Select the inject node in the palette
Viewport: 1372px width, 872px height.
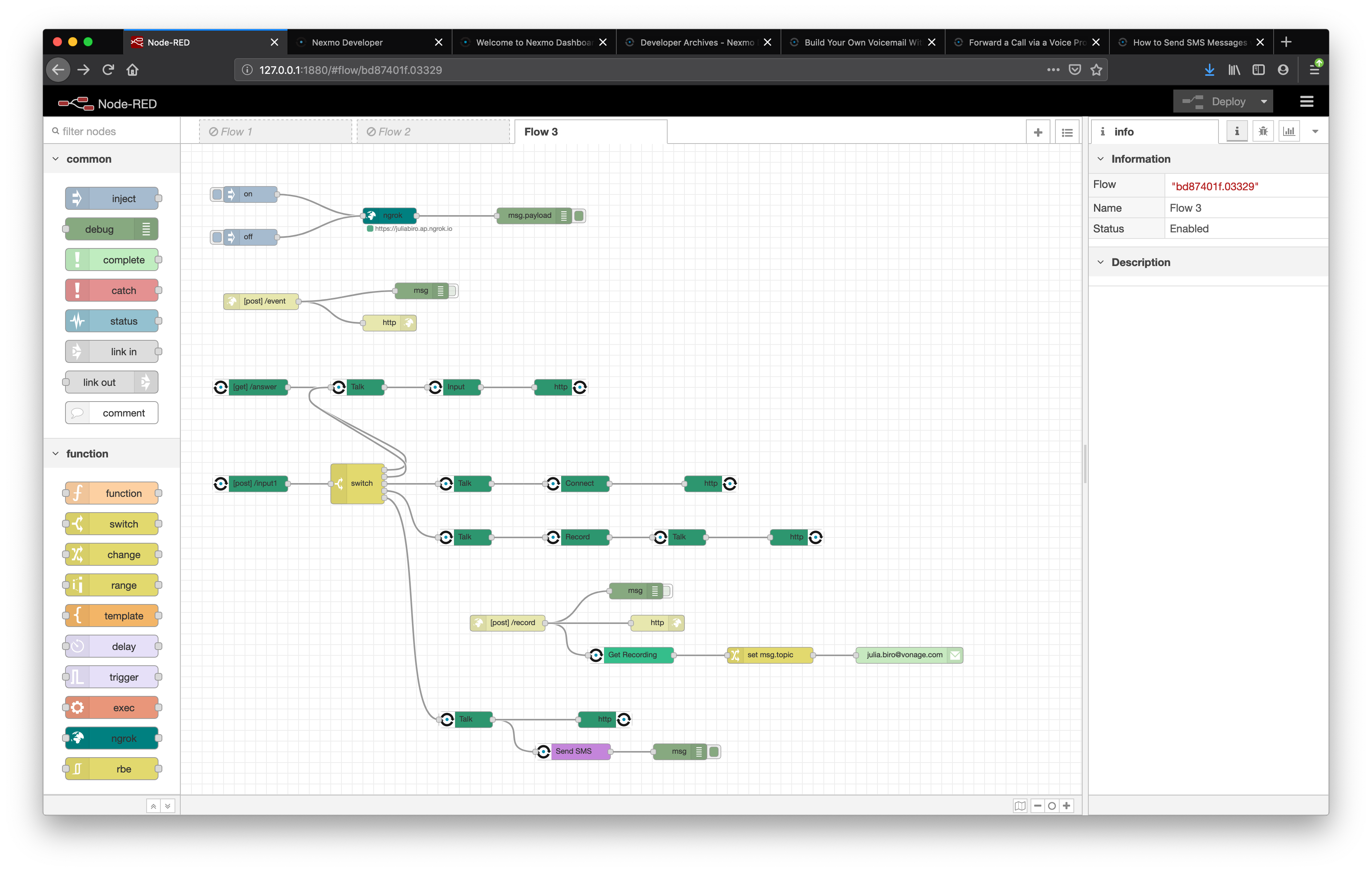tap(112, 198)
